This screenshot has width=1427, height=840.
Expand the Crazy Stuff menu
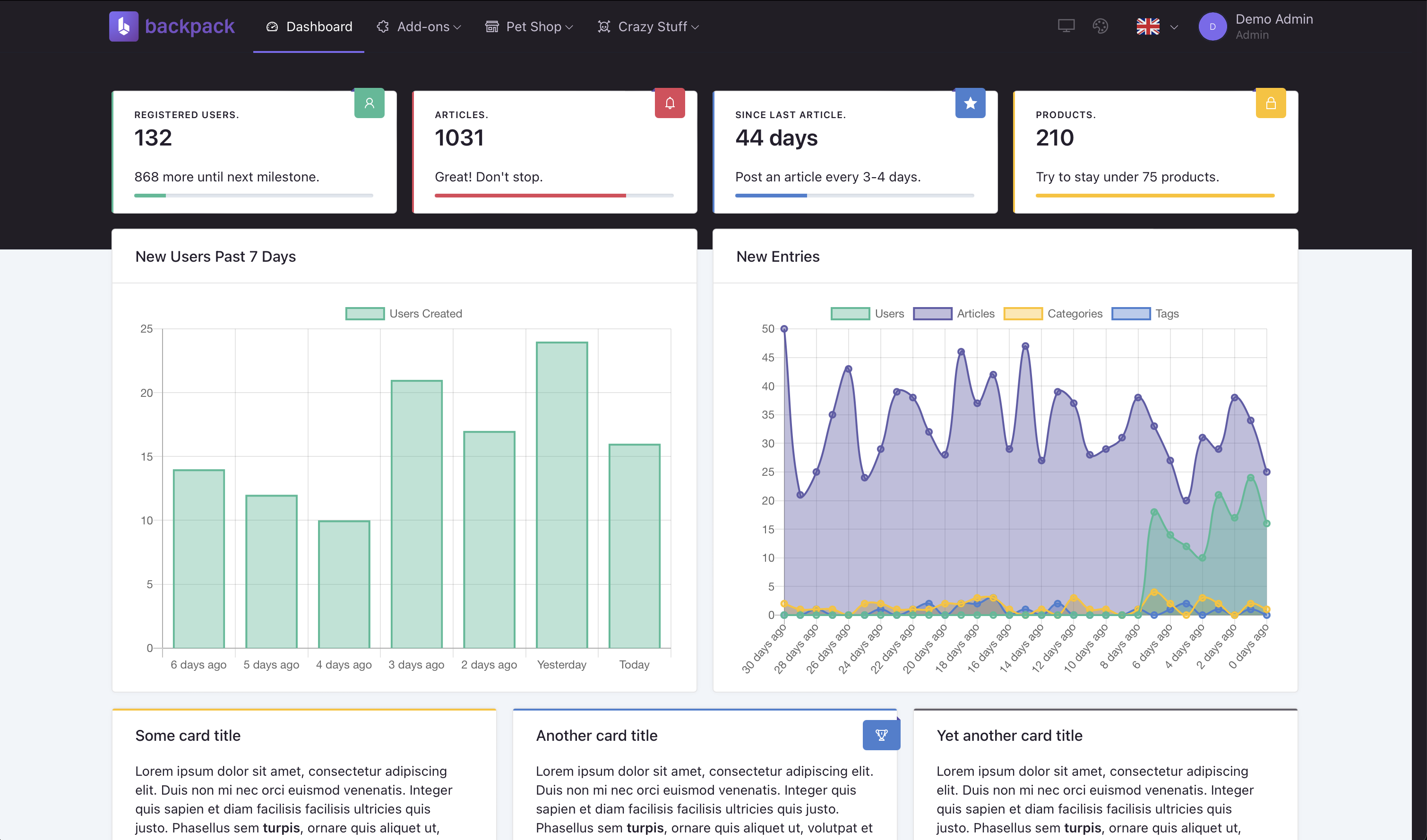pyautogui.click(x=648, y=26)
